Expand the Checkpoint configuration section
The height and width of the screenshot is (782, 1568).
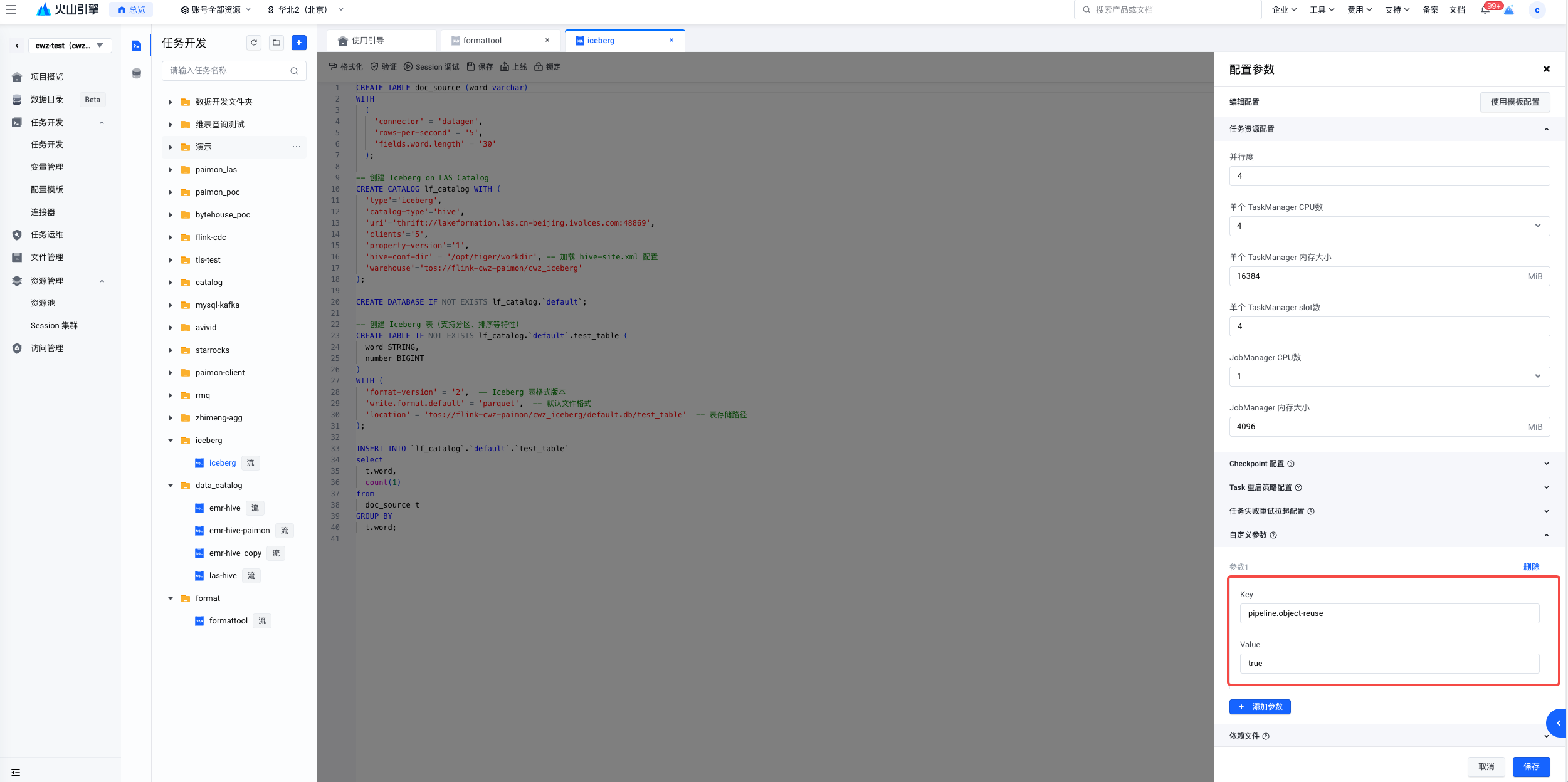tap(1389, 464)
